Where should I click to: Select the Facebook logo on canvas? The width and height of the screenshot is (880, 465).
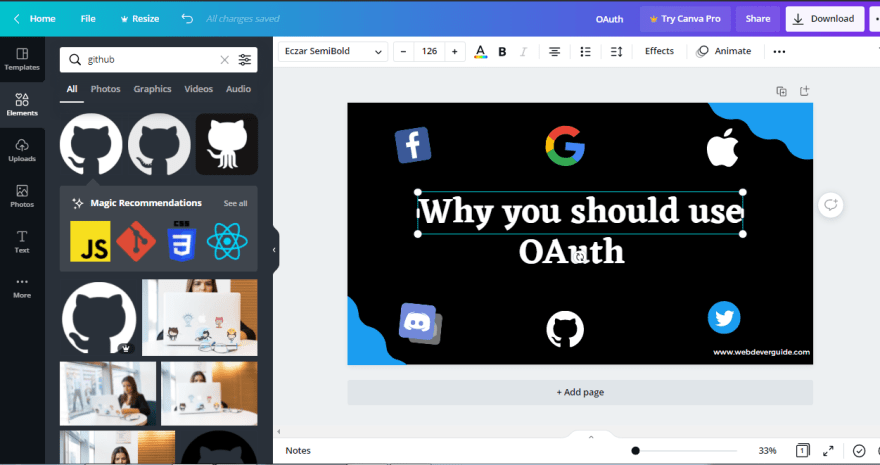pos(413,145)
